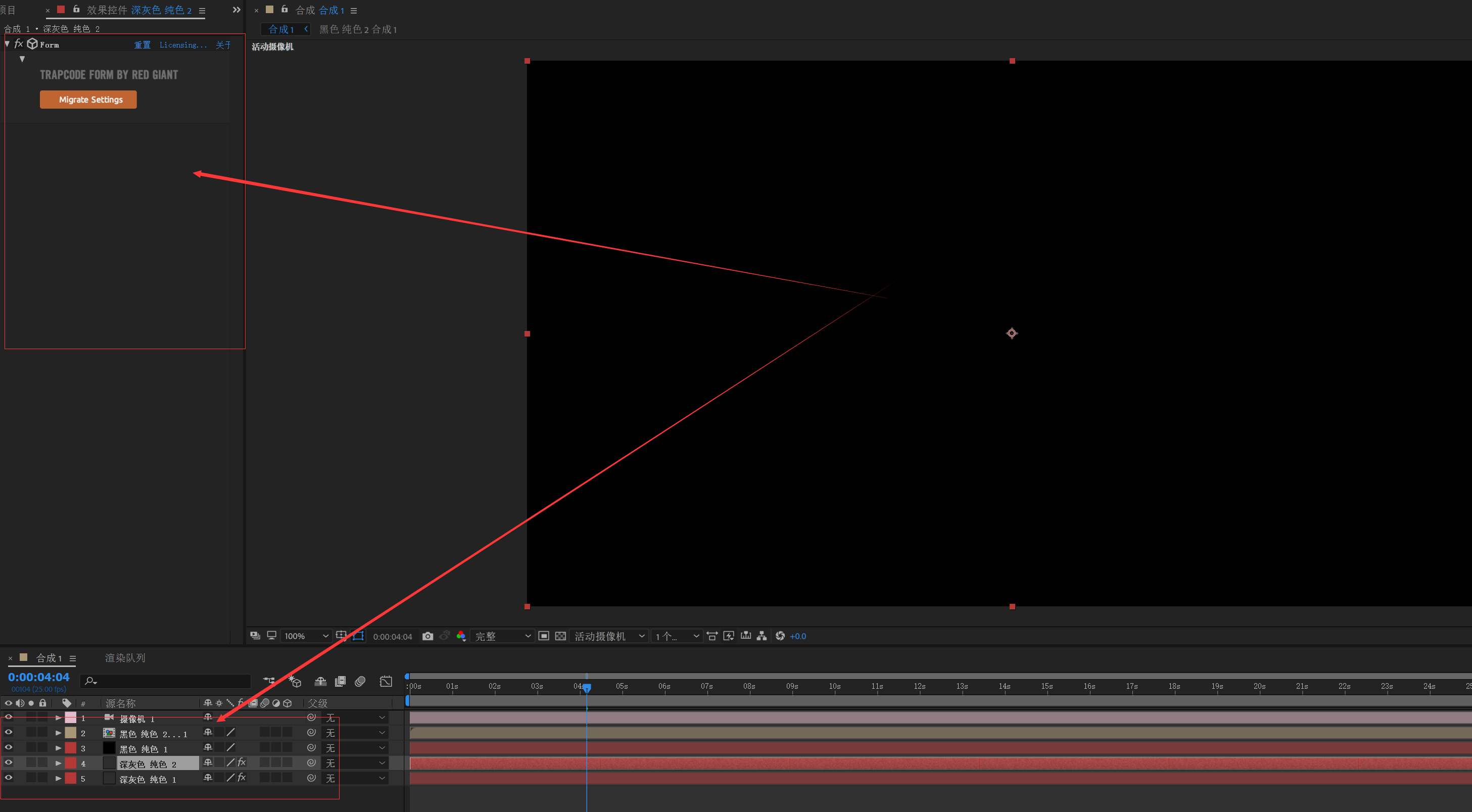Click the tan label color of layer 2
The width and height of the screenshot is (1472, 812).
(71, 733)
